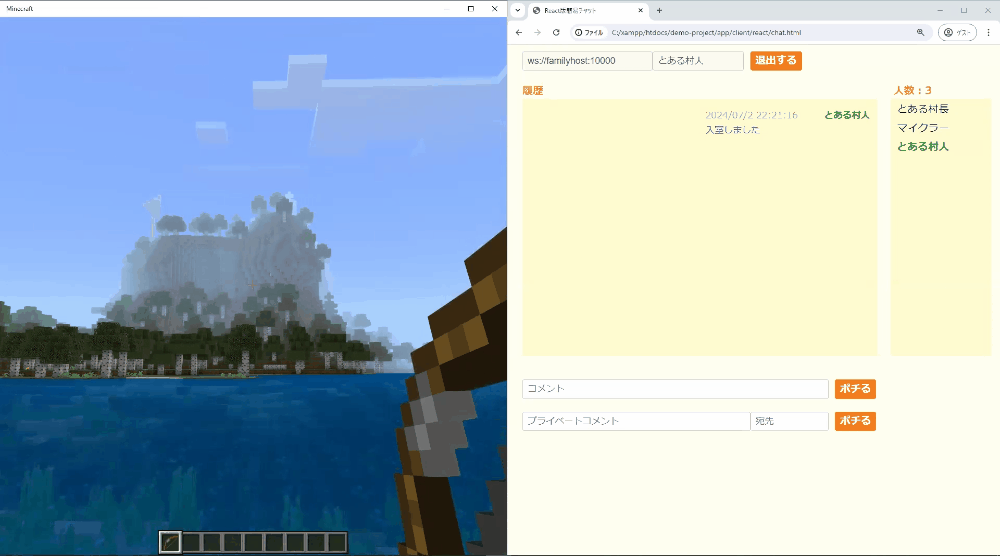This screenshot has height=556, width=1000.
Task: Click the browser back arrow
Action: coord(518,32)
